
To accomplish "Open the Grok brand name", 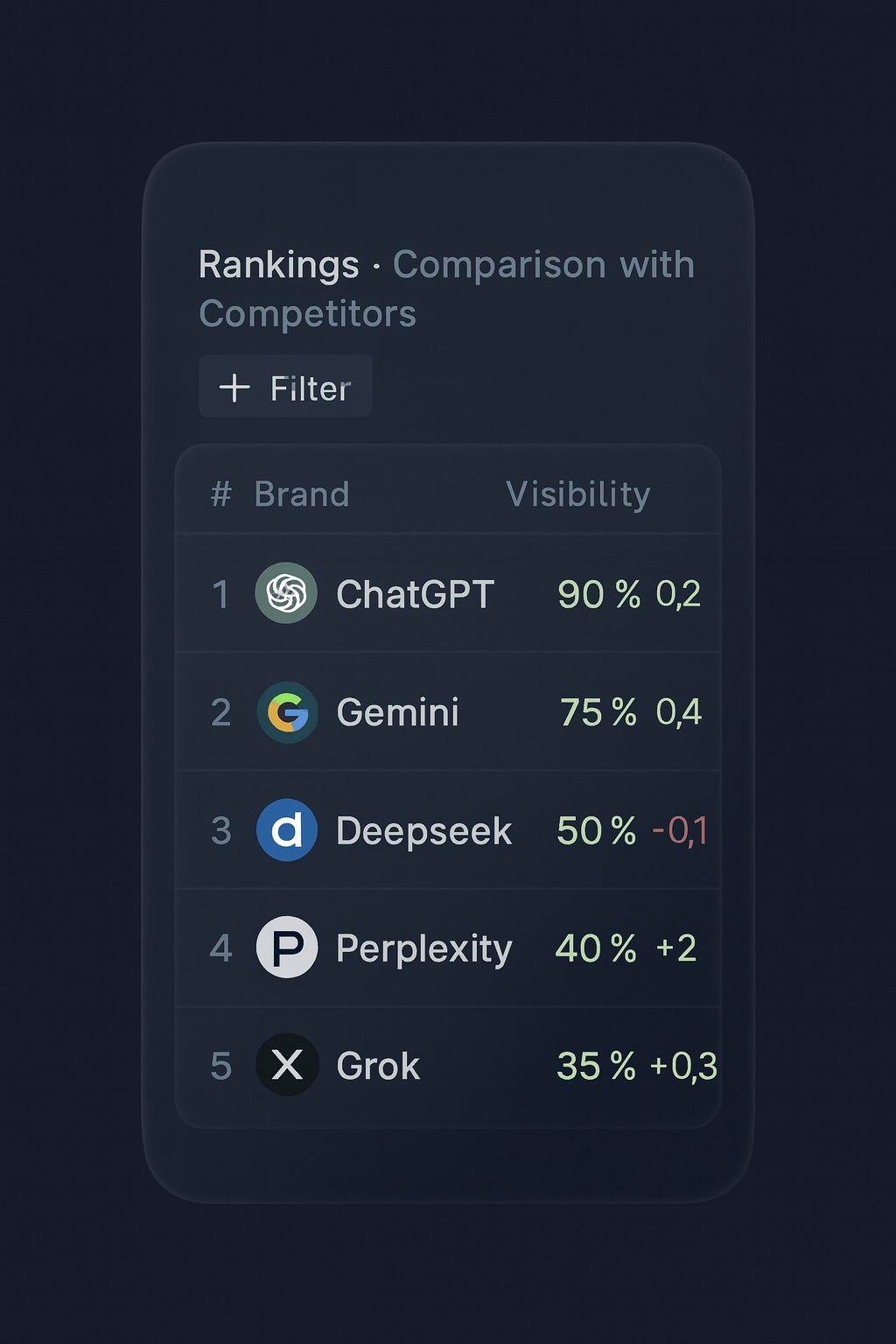I will pyautogui.click(x=378, y=1067).
